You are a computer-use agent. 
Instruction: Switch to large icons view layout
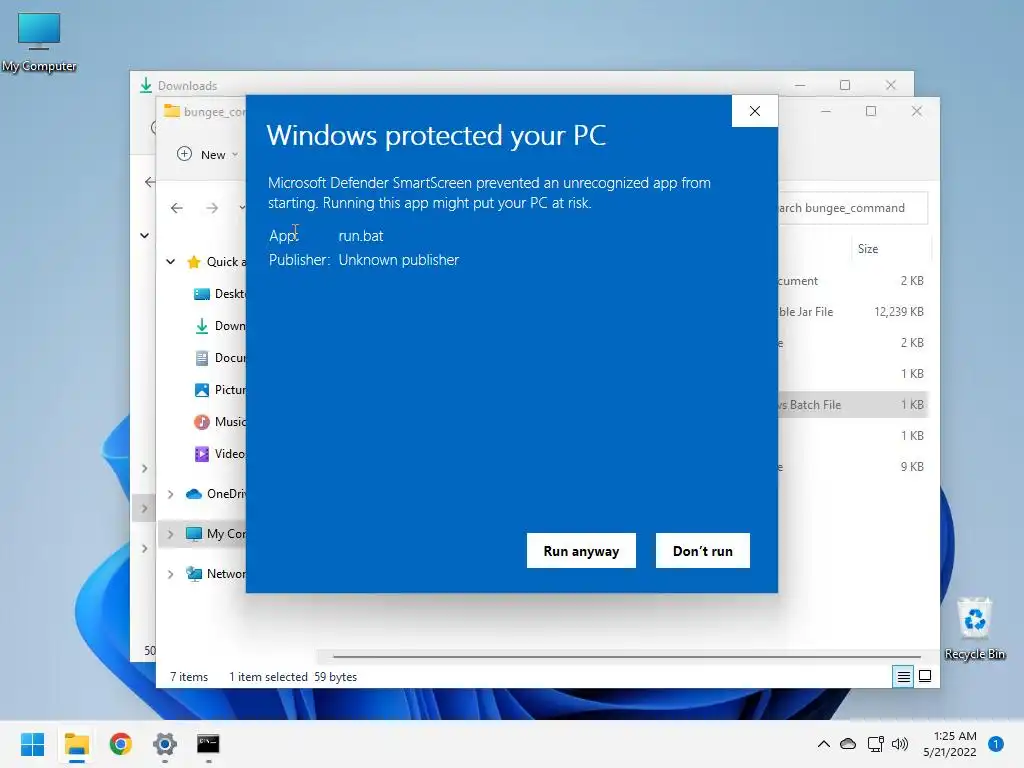coord(925,677)
